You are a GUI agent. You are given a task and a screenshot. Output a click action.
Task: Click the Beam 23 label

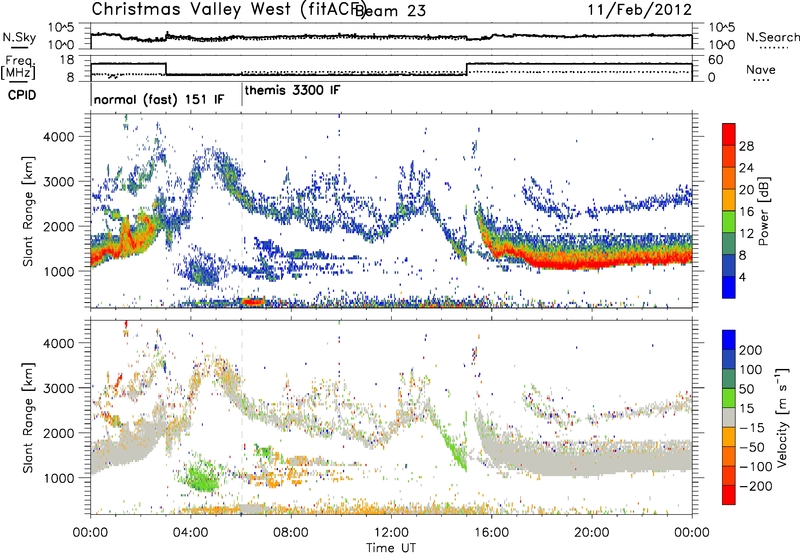pyautogui.click(x=391, y=11)
